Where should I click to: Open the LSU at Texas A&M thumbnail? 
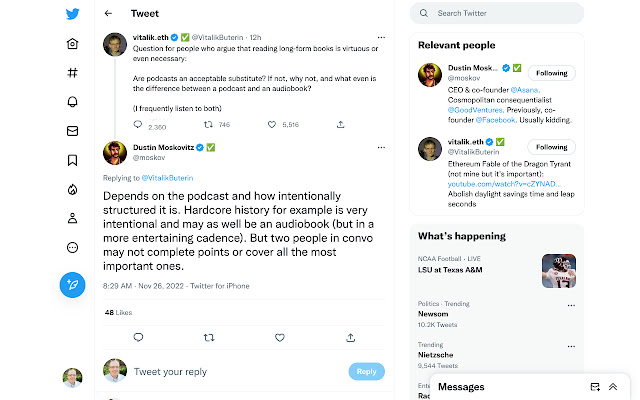tap(559, 271)
